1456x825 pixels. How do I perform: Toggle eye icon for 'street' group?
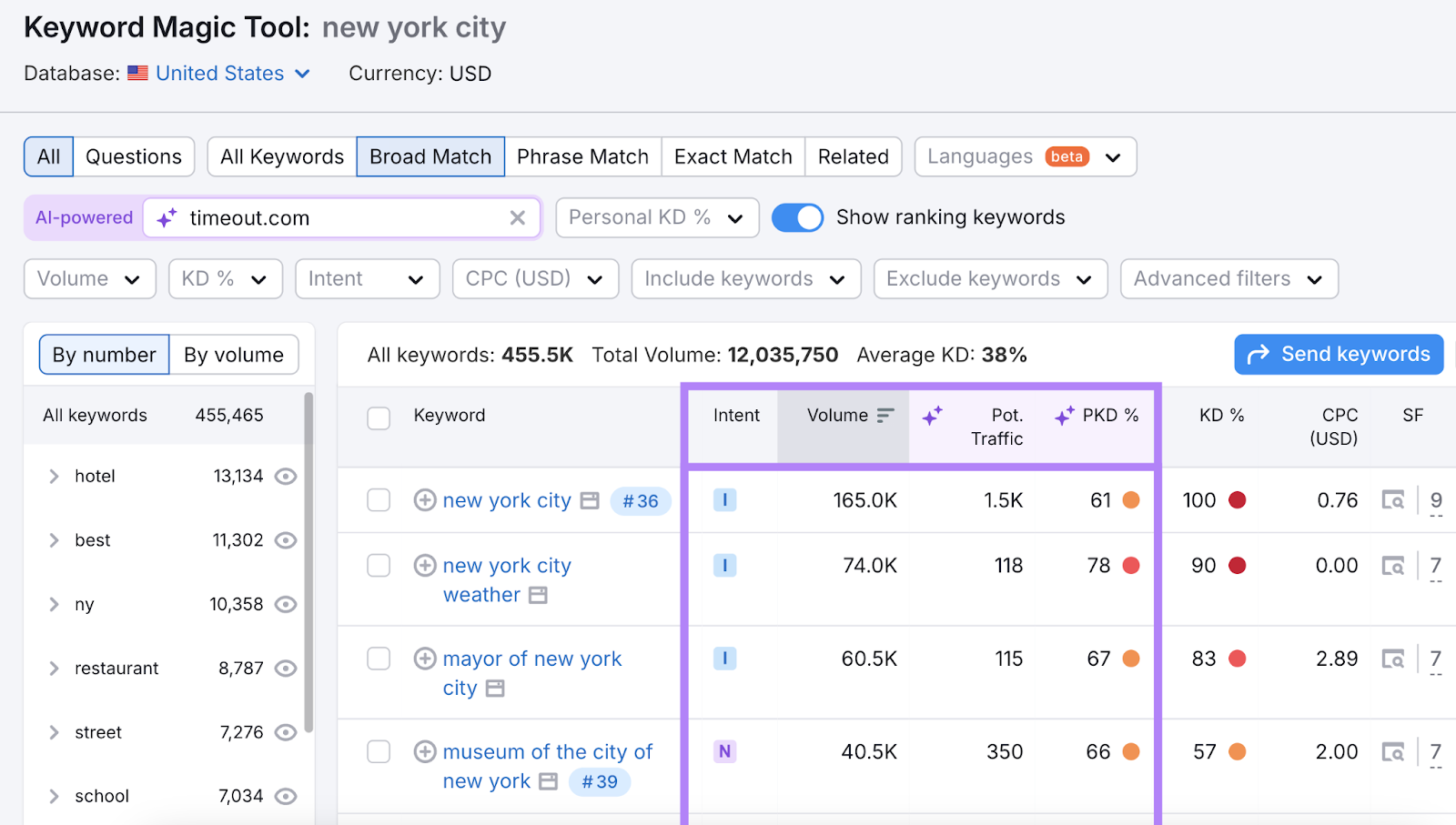coord(286,732)
